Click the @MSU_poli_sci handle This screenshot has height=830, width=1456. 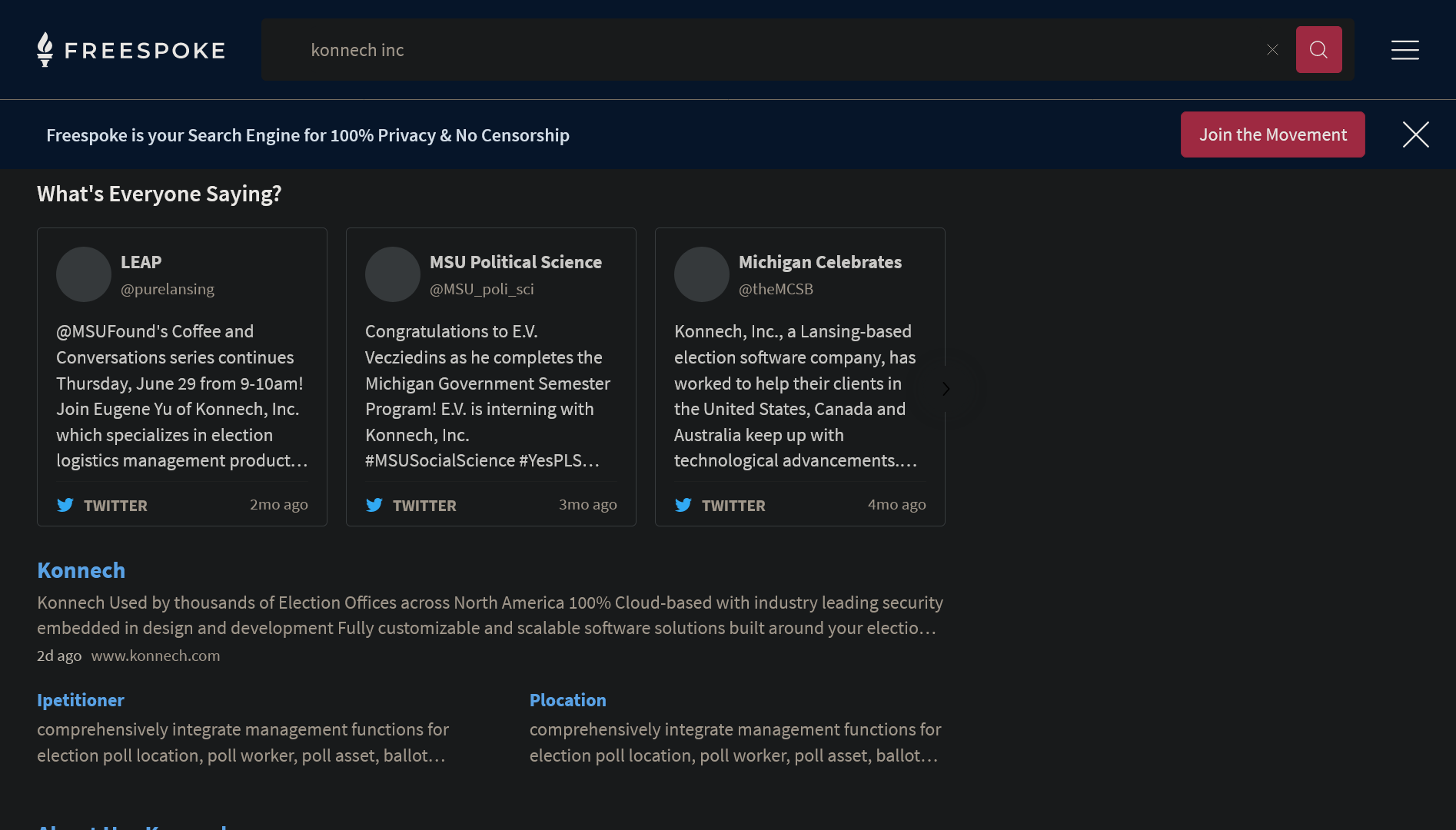pyautogui.click(x=481, y=289)
